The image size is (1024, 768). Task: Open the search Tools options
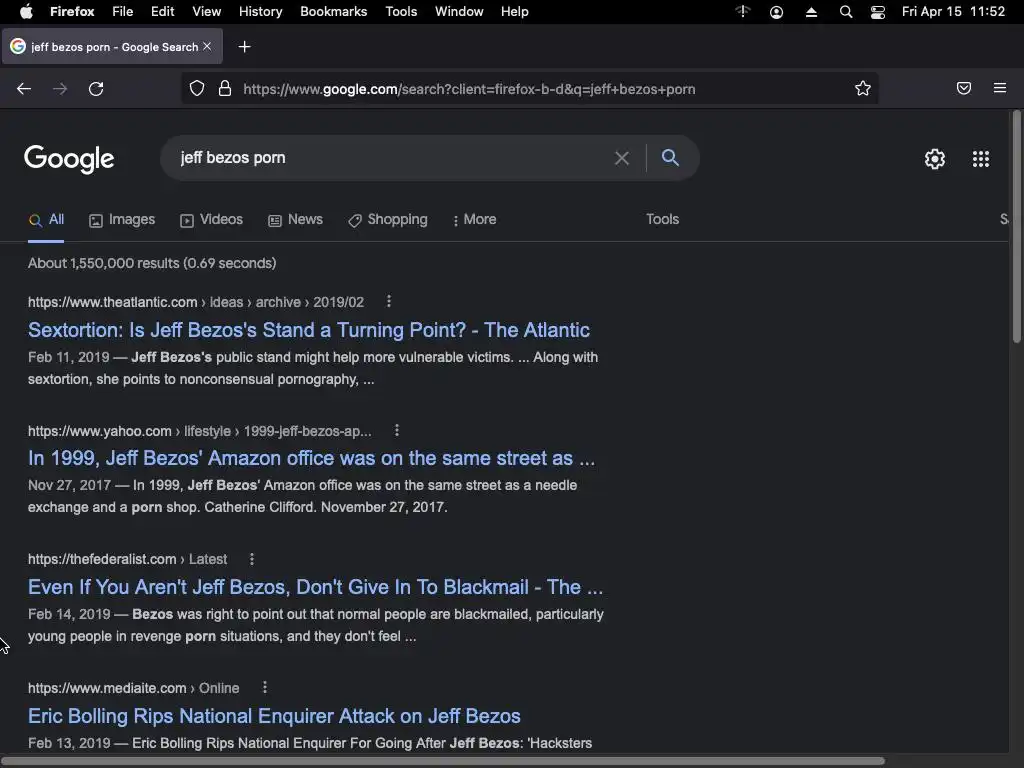point(662,219)
